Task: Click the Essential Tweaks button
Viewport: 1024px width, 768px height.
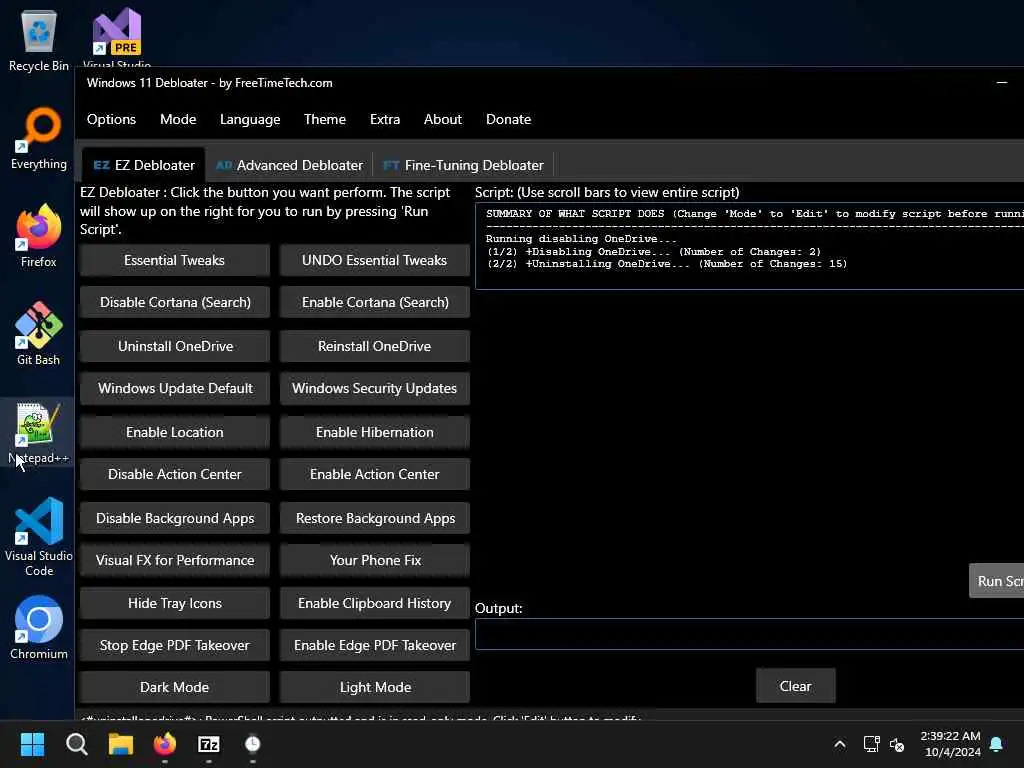Action: (174, 261)
